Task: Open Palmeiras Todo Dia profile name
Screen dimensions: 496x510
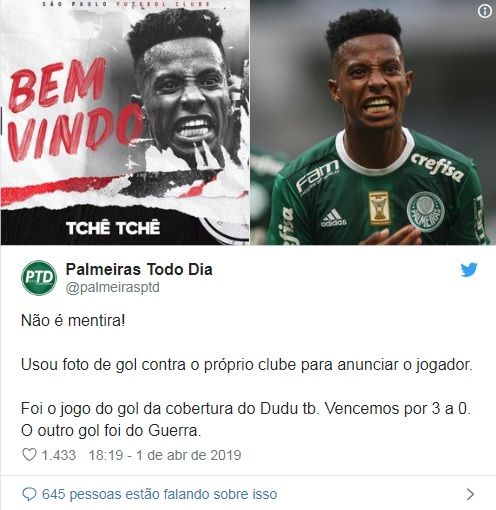Action: pos(139,269)
